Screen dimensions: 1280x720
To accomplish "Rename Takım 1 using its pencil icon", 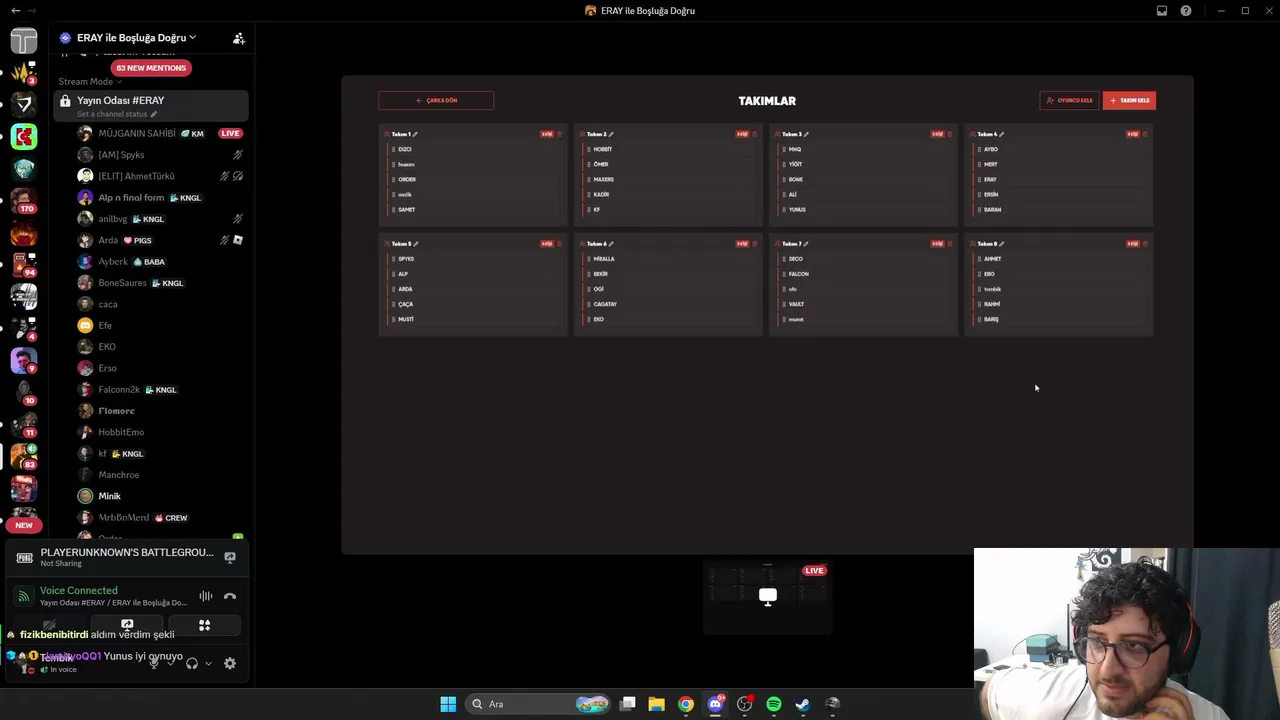I will (x=416, y=134).
